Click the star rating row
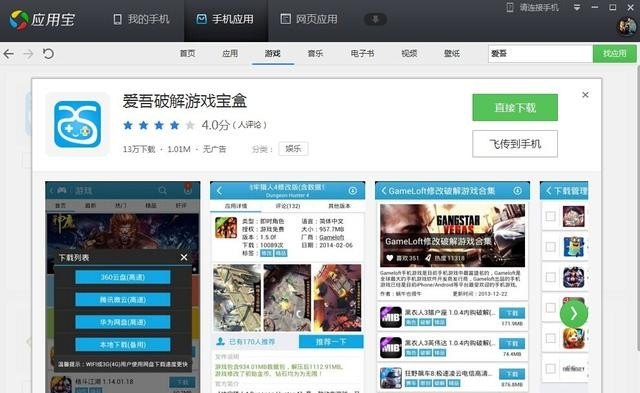640x393 pixels. pyautogui.click(x=159, y=125)
